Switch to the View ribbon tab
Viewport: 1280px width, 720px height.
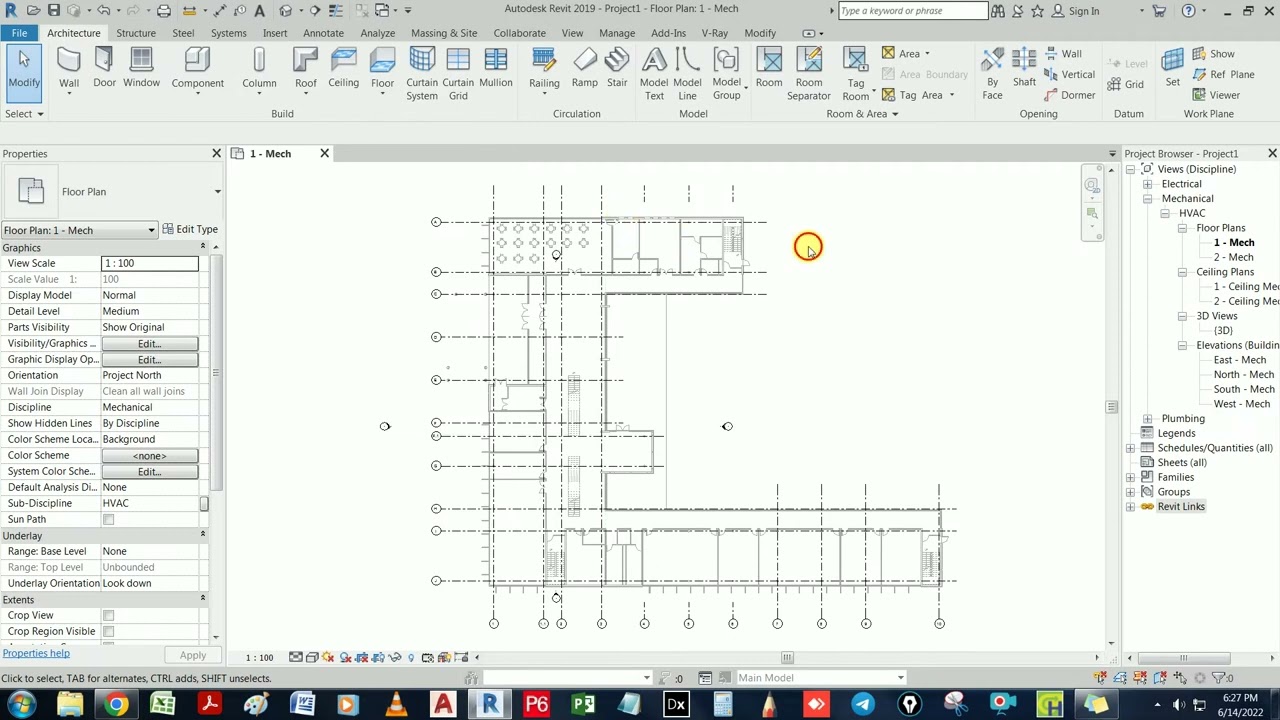[572, 33]
